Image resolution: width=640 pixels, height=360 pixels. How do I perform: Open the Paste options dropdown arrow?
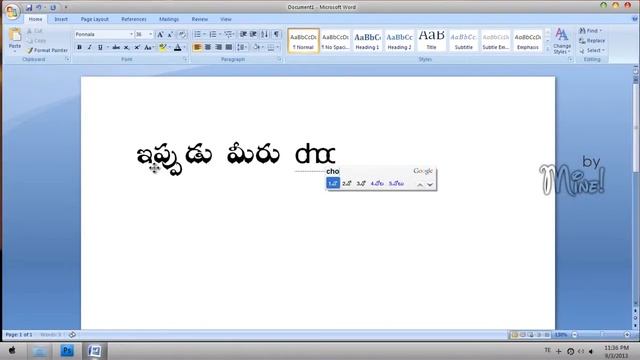pyautogui.click(x=15, y=52)
